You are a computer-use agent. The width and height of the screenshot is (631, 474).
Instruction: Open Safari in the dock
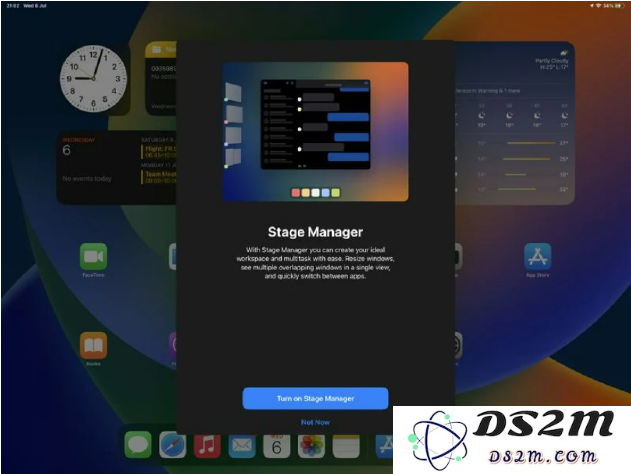[x=173, y=445]
